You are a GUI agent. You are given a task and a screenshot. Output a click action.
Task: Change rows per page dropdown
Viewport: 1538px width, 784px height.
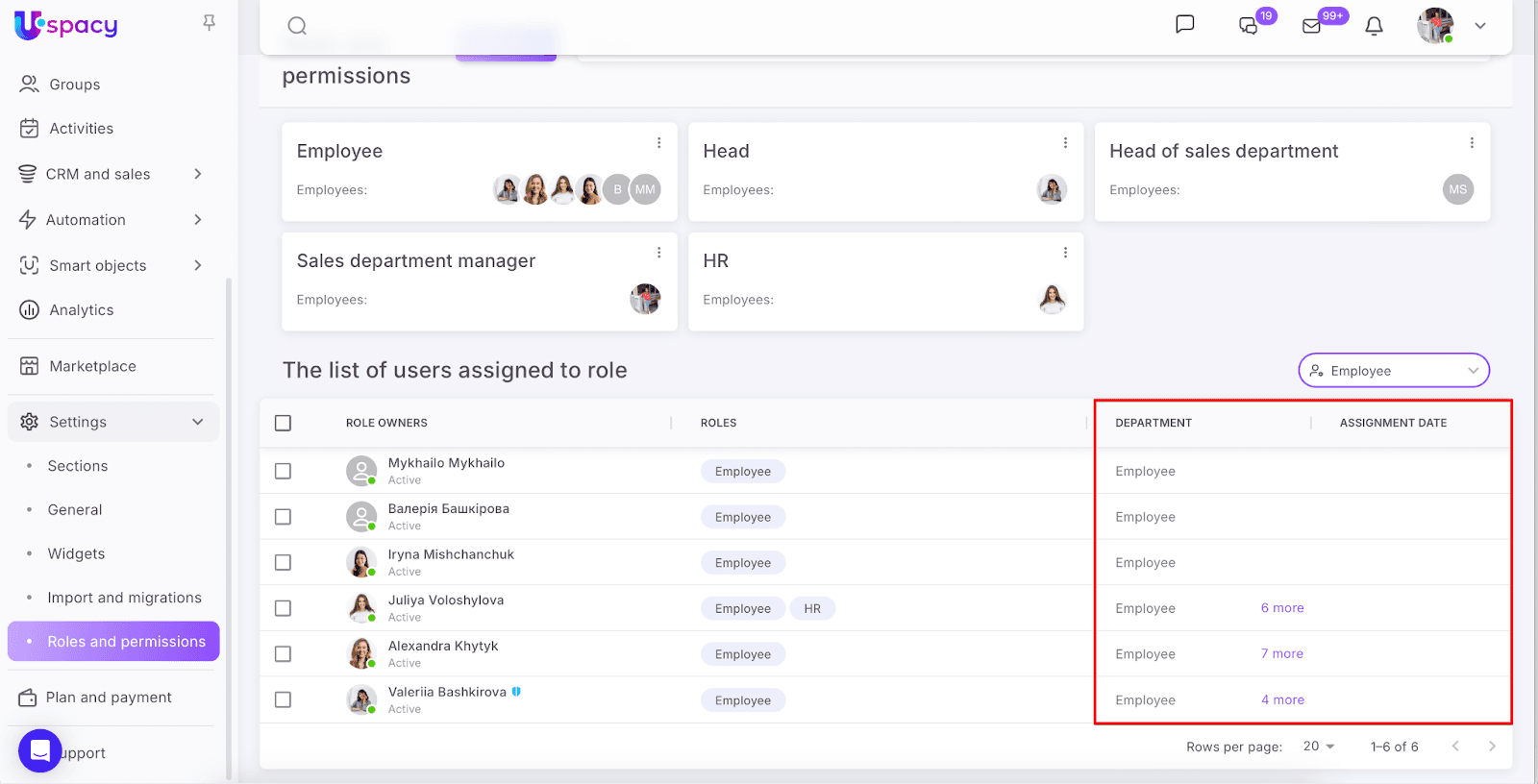click(x=1319, y=747)
